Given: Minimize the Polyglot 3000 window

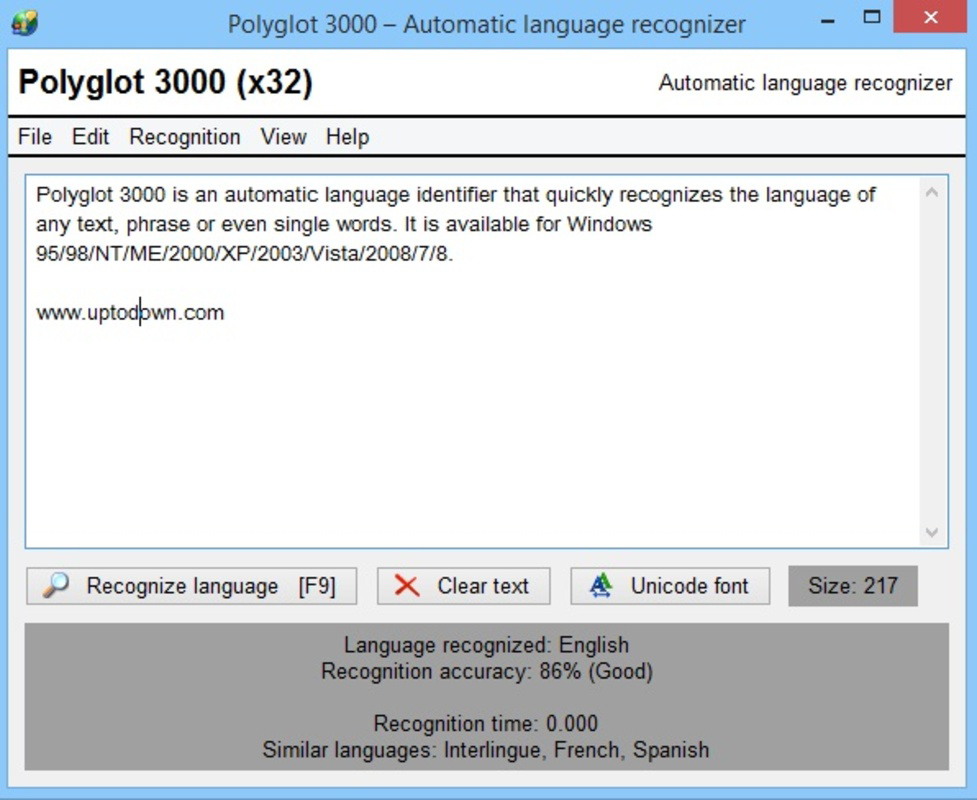Looking at the screenshot, I should click(x=827, y=20).
